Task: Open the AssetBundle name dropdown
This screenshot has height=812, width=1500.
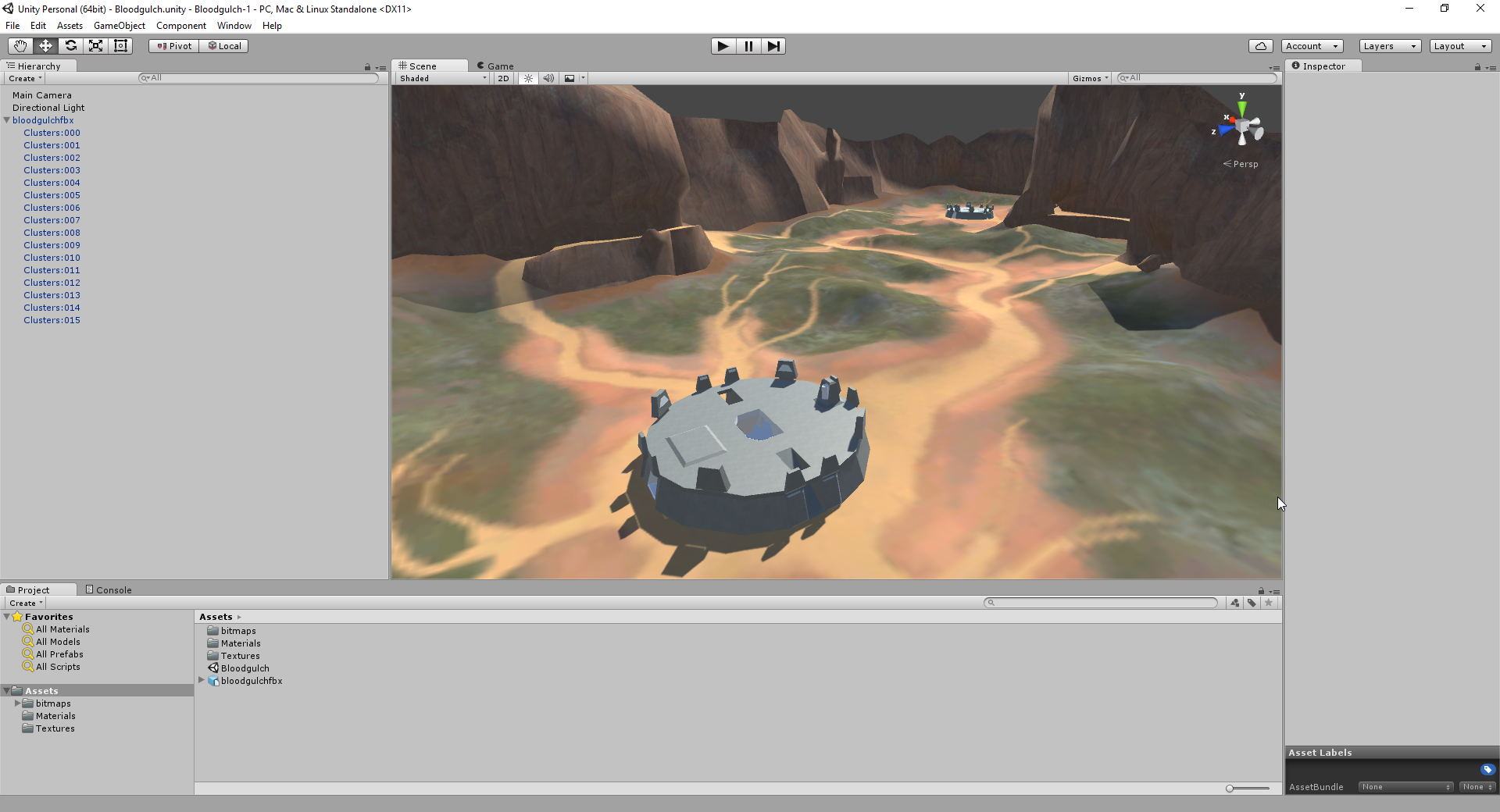Action: pyautogui.click(x=1405, y=787)
